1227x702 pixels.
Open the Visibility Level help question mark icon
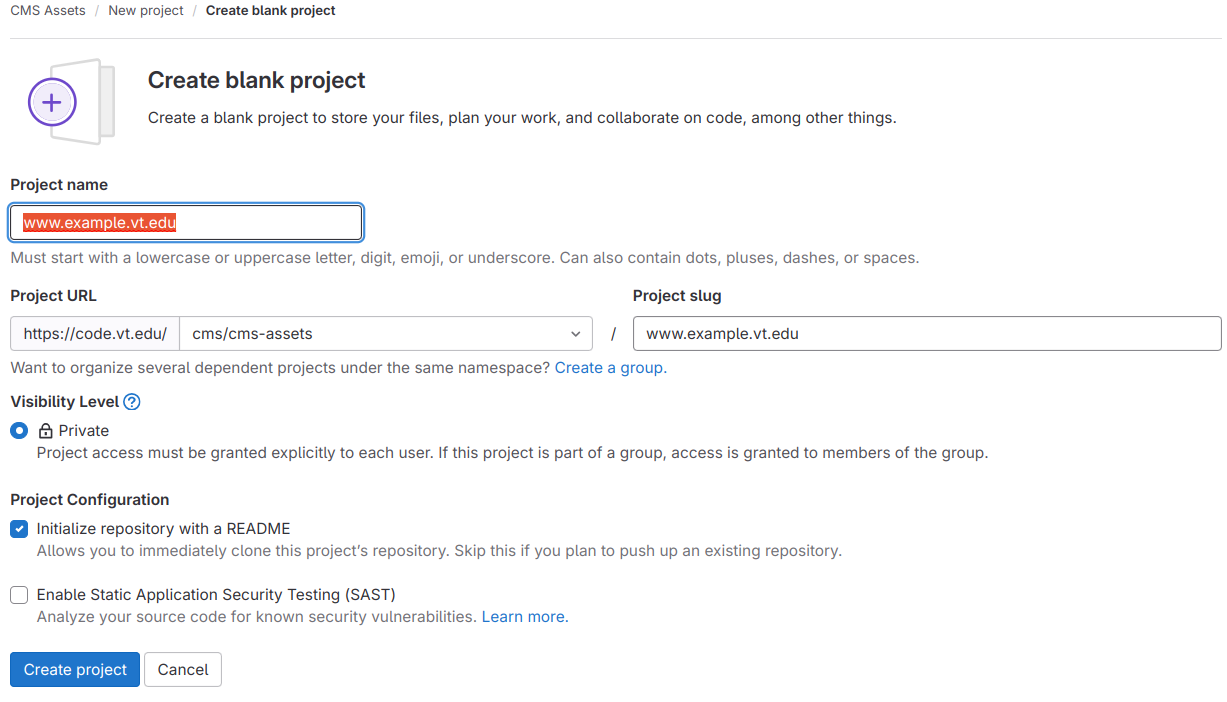point(131,401)
